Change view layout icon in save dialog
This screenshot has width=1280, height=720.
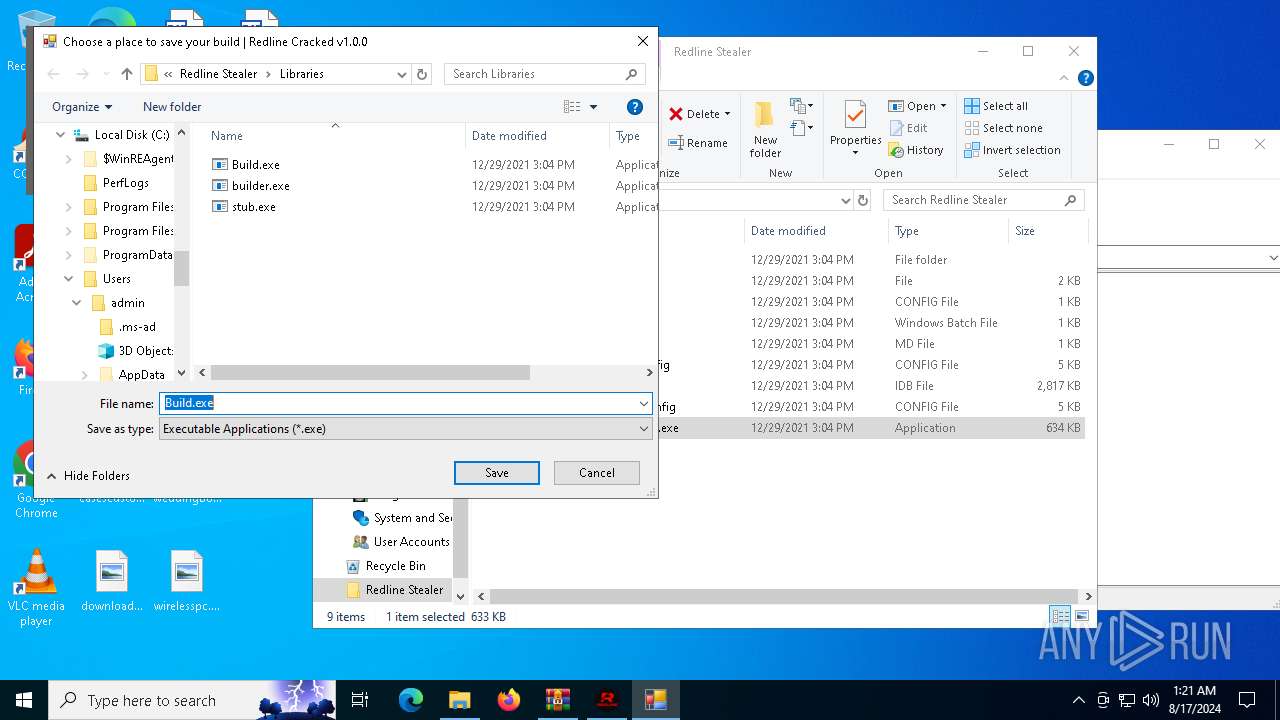[x=572, y=107]
